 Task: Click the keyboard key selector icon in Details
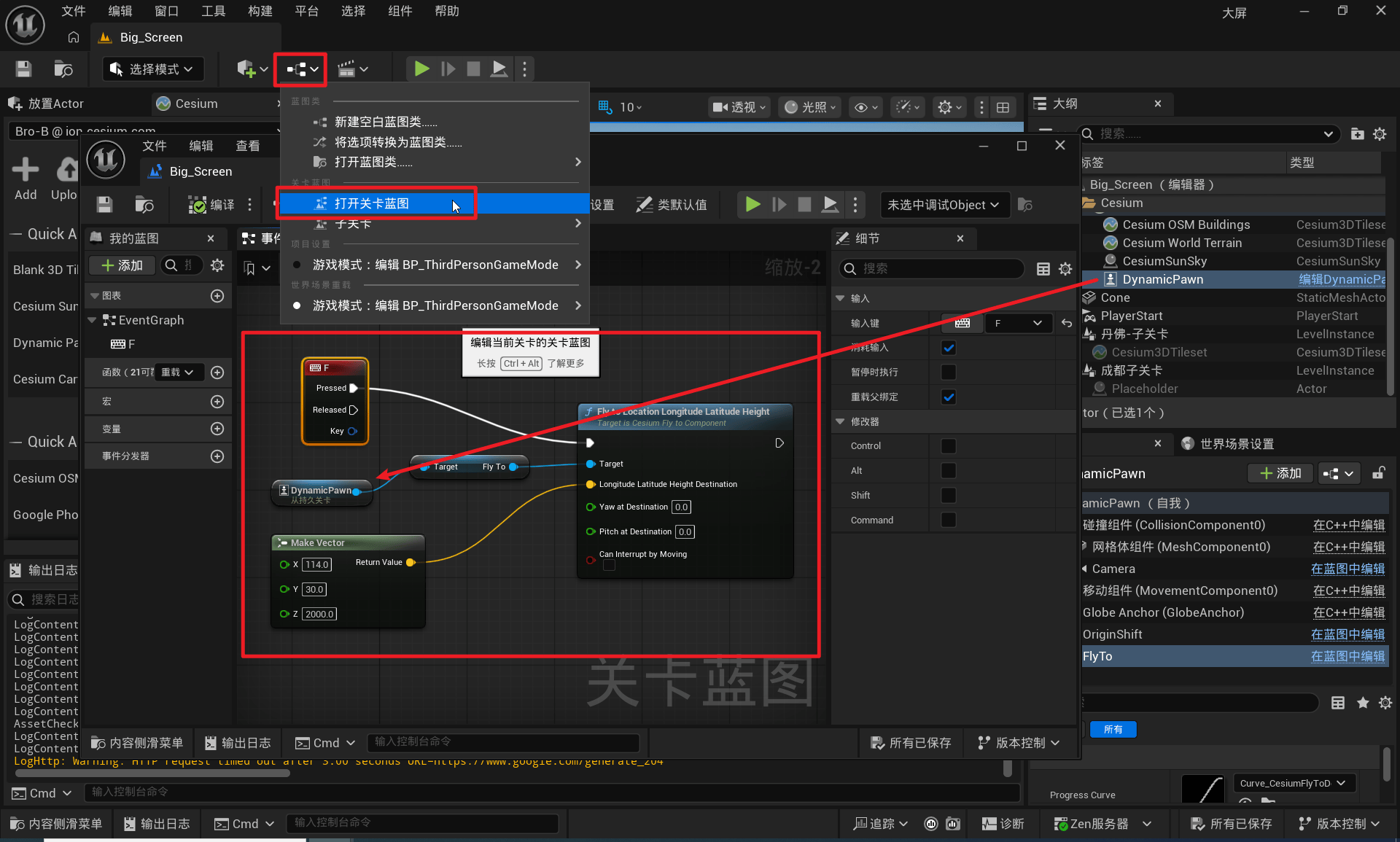coord(962,323)
